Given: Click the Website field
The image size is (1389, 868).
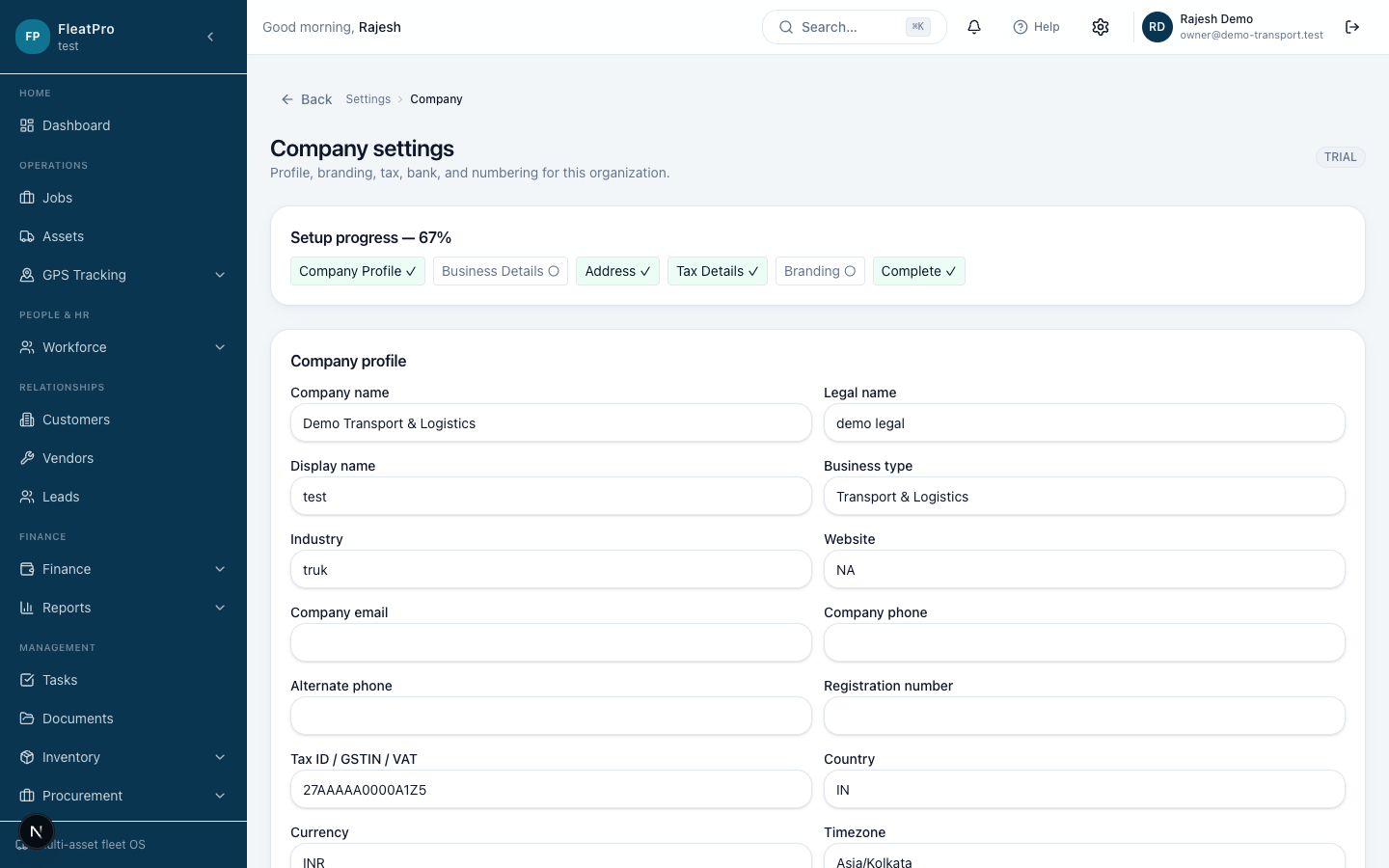Looking at the screenshot, I should 1084,570.
